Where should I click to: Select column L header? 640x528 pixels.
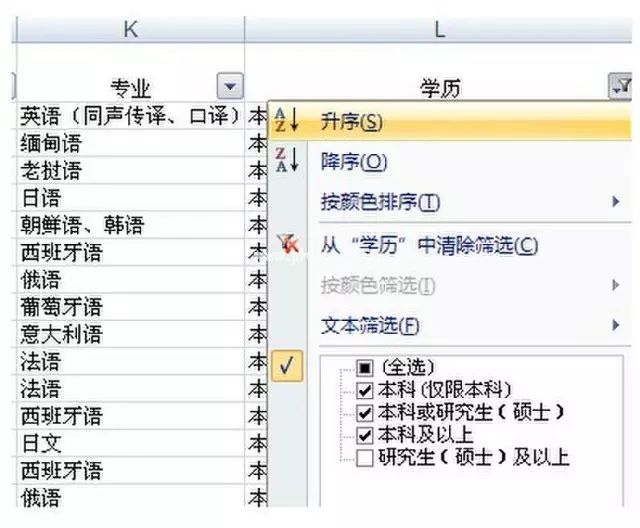pyautogui.click(x=439, y=30)
